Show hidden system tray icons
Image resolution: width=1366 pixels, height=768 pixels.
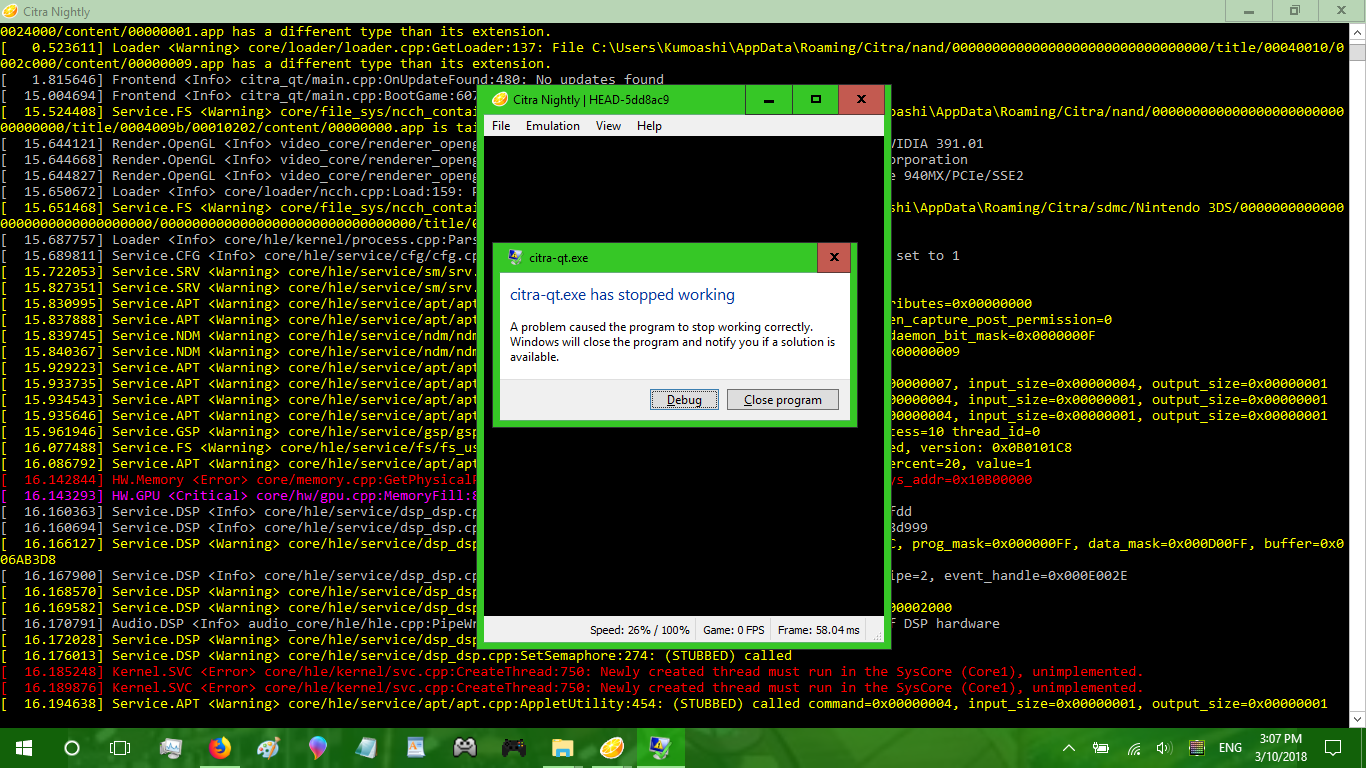click(x=1069, y=748)
